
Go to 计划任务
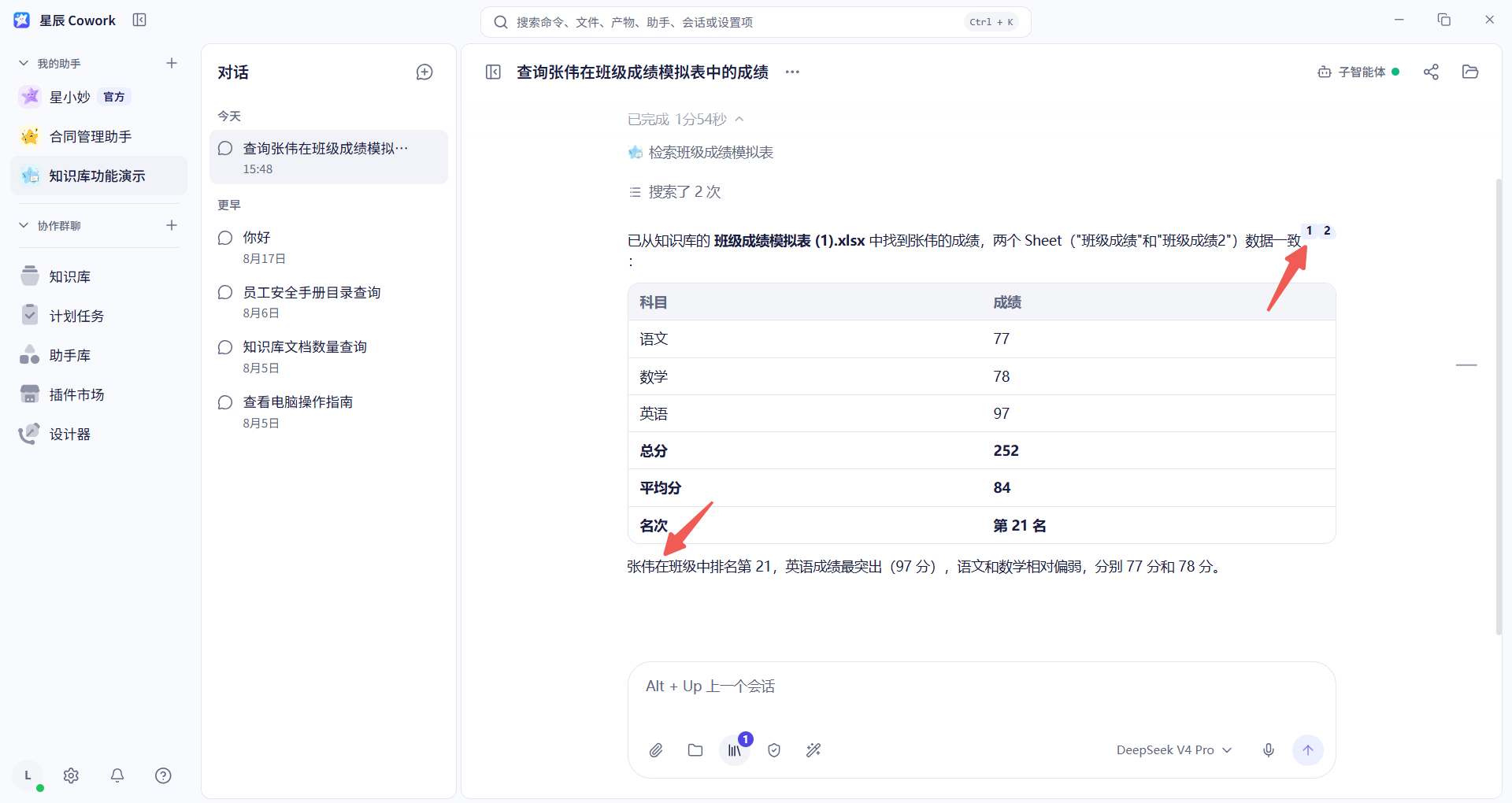point(98,316)
